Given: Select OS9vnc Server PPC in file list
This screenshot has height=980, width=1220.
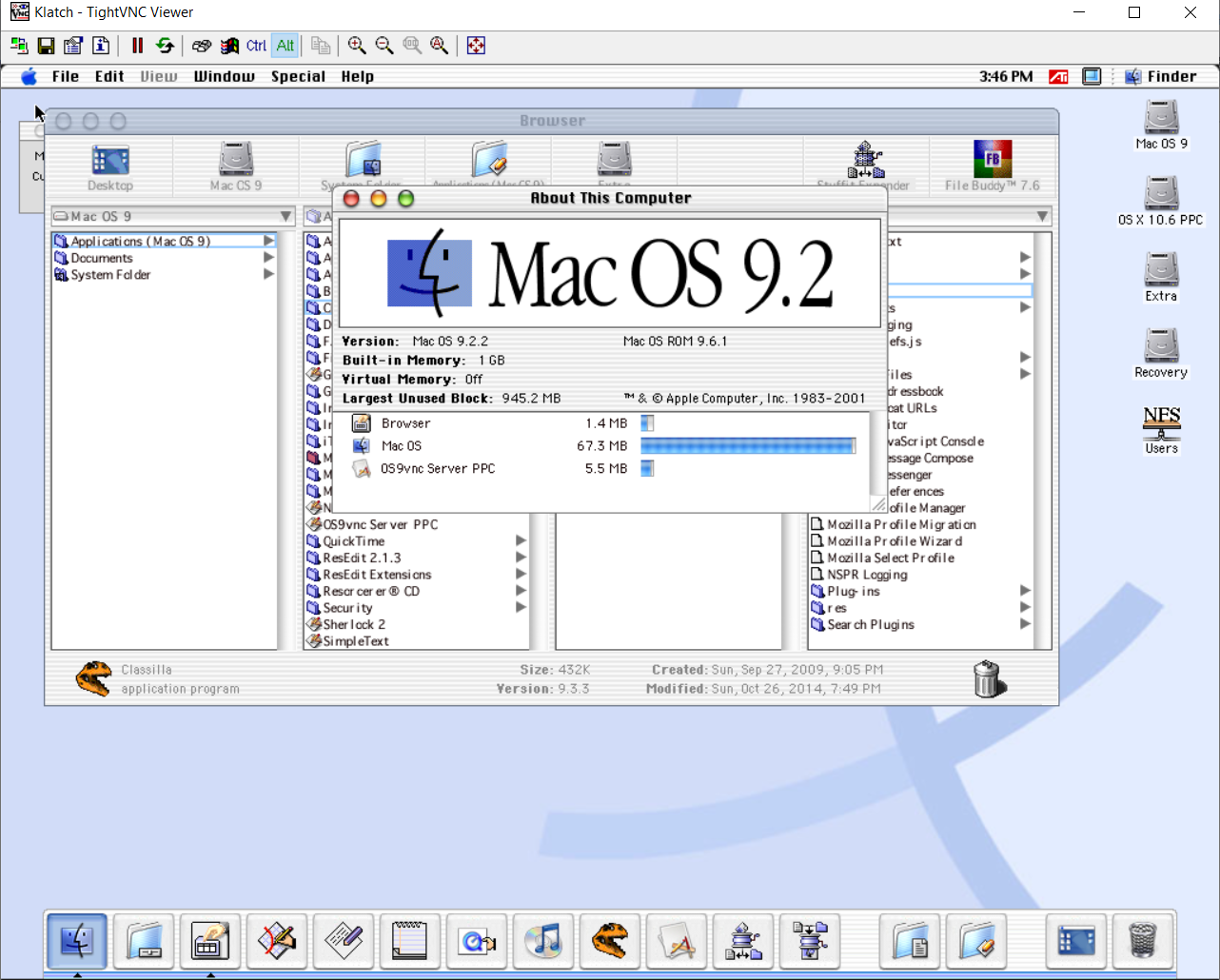Looking at the screenshot, I should tap(373, 524).
